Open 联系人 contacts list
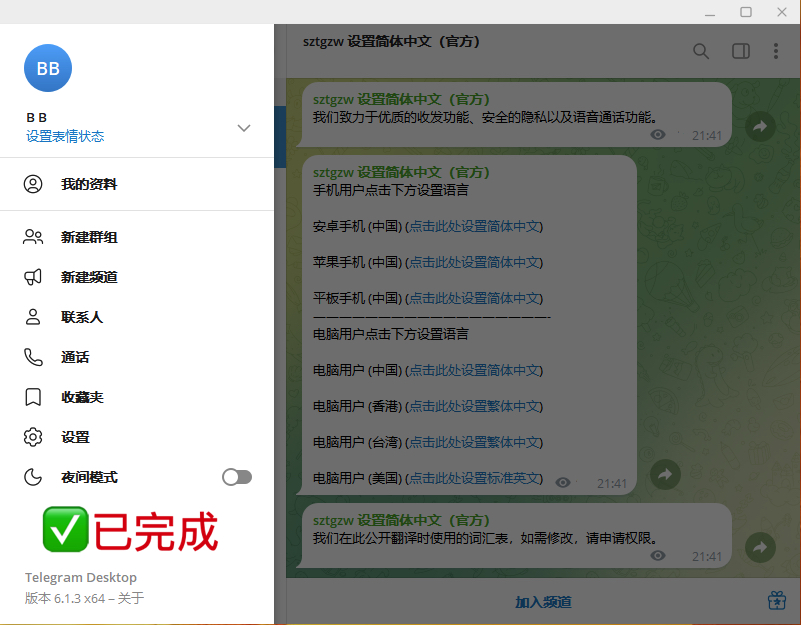This screenshot has width=801, height=625. 82,317
